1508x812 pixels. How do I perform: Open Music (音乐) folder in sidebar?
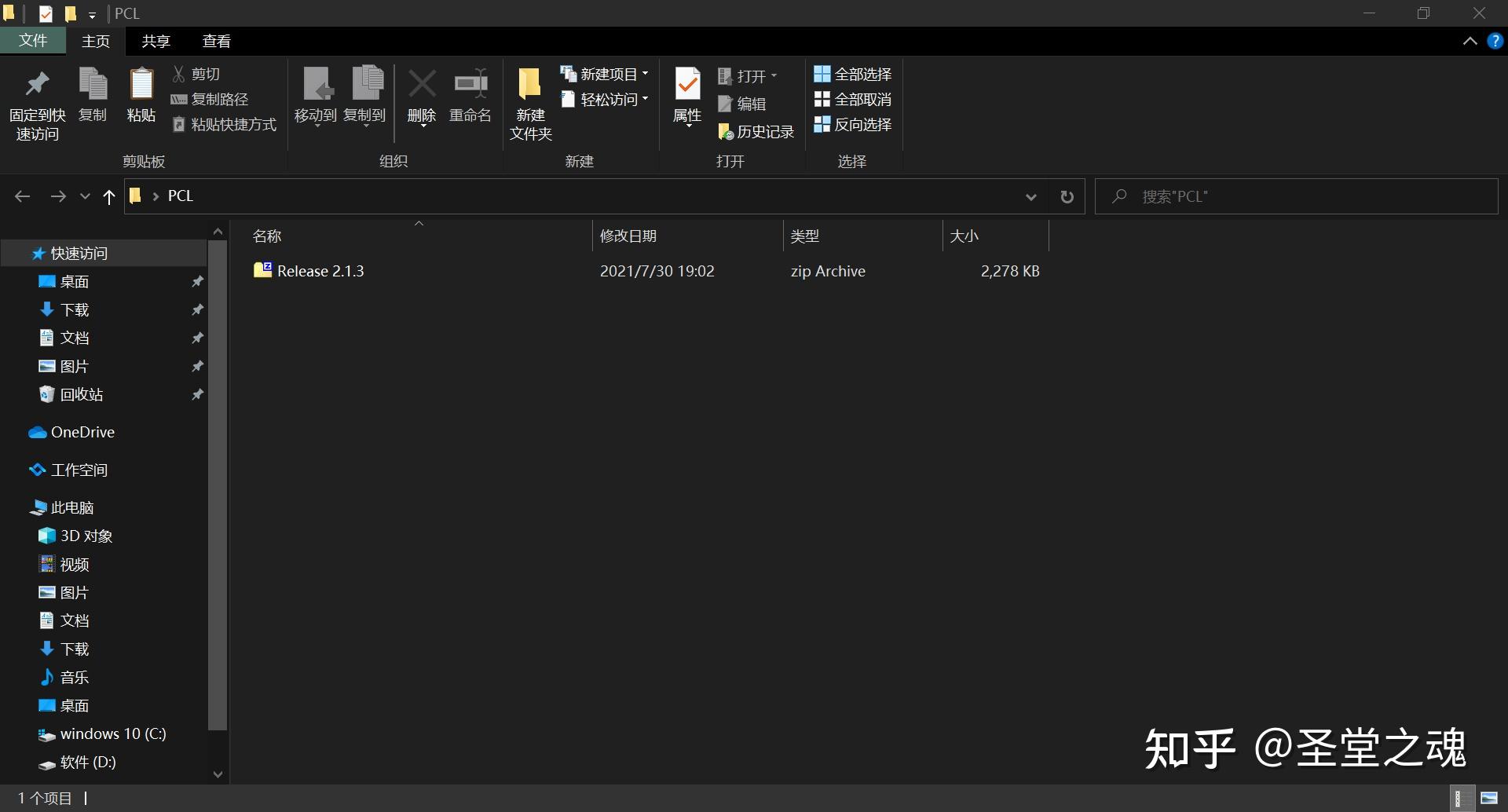click(x=104, y=677)
